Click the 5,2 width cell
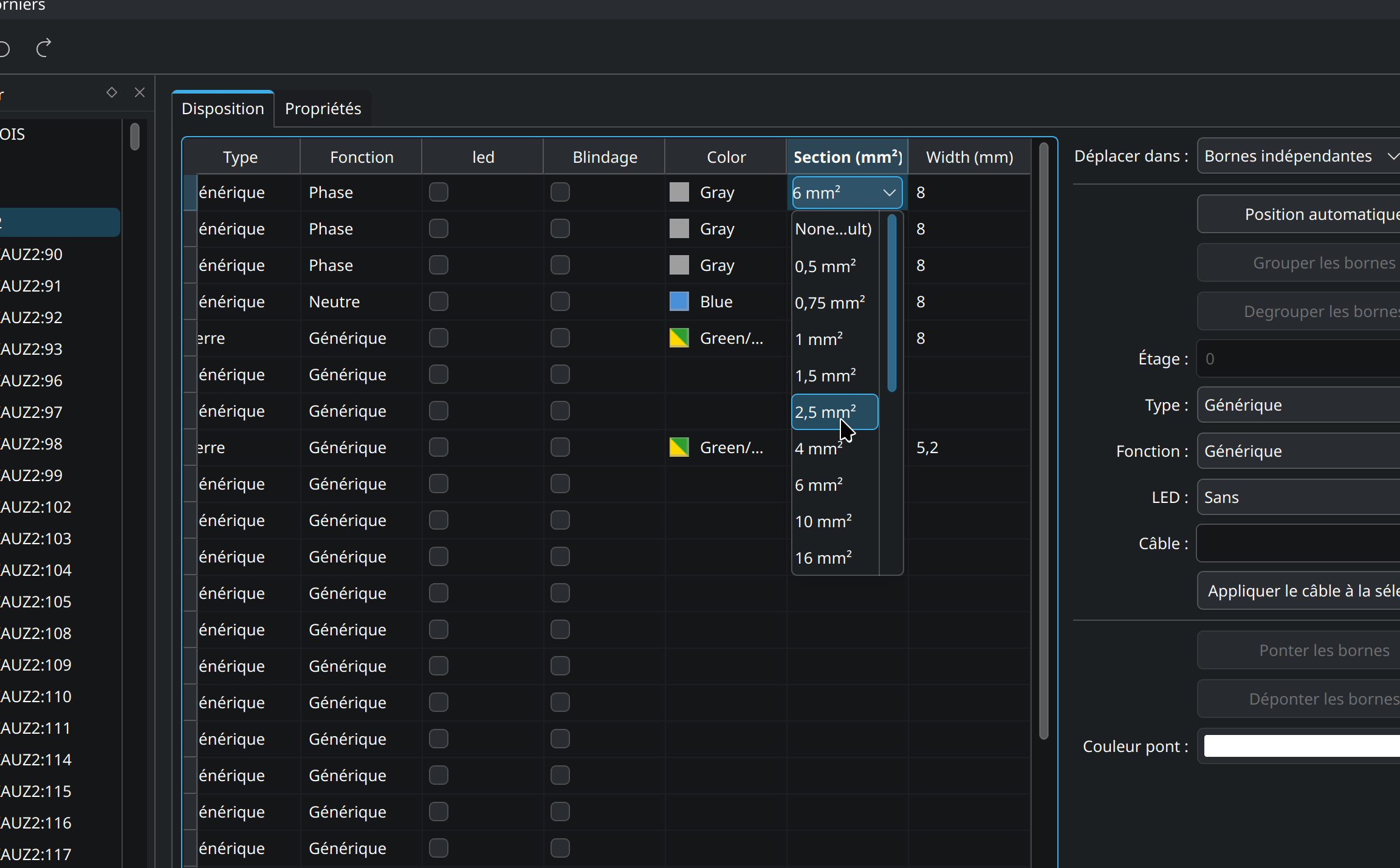Viewport: 1400px width, 868px height. pos(969,448)
